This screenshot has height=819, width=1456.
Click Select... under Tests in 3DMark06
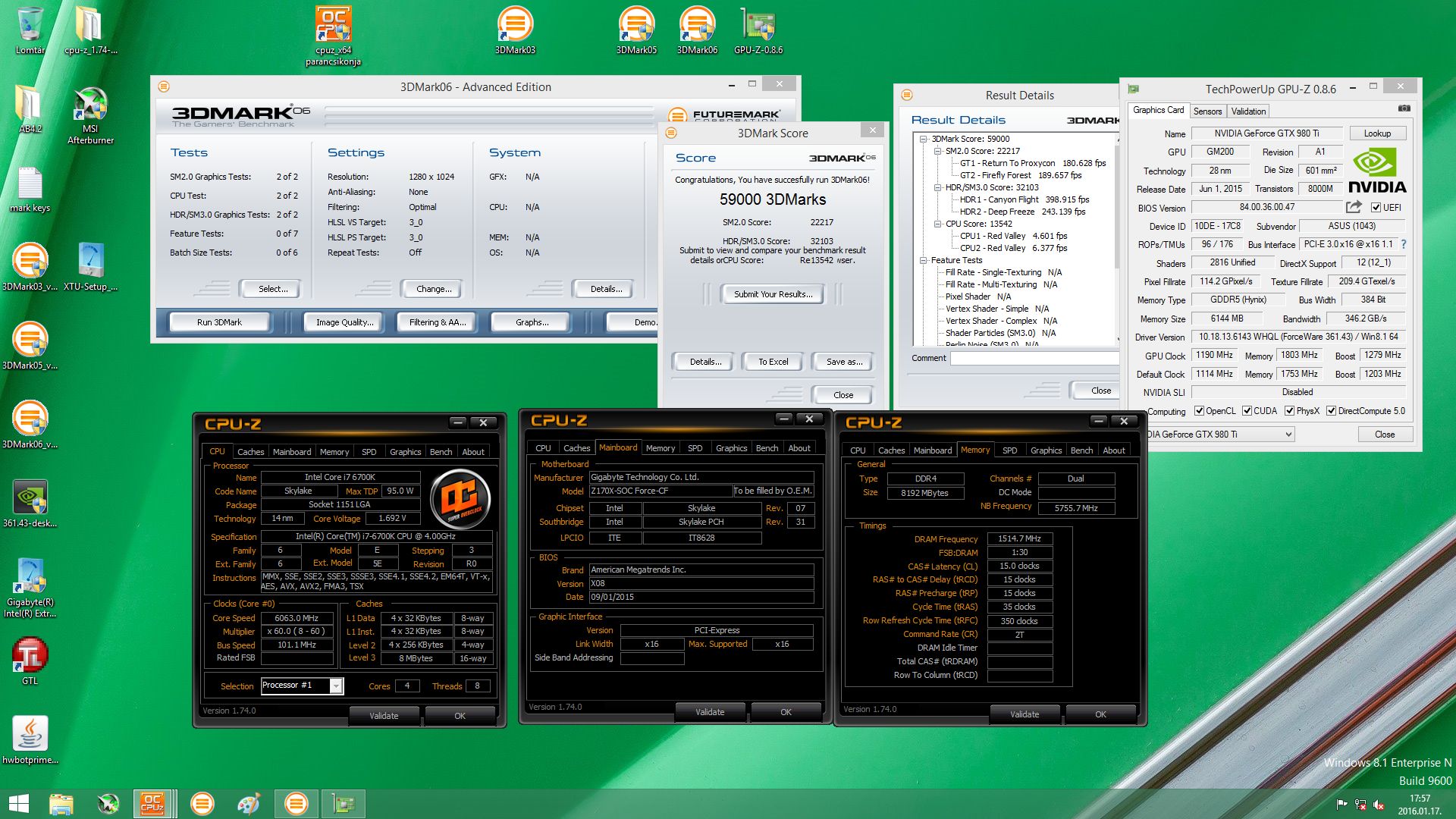pos(273,289)
